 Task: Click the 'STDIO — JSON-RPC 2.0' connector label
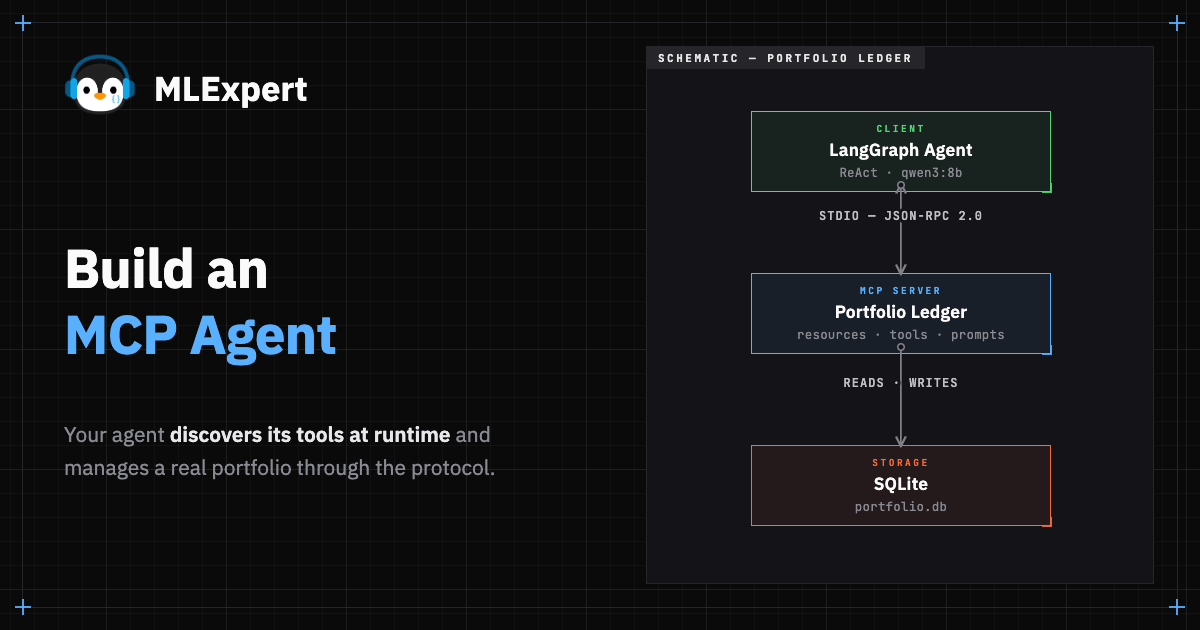coord(901,216)
